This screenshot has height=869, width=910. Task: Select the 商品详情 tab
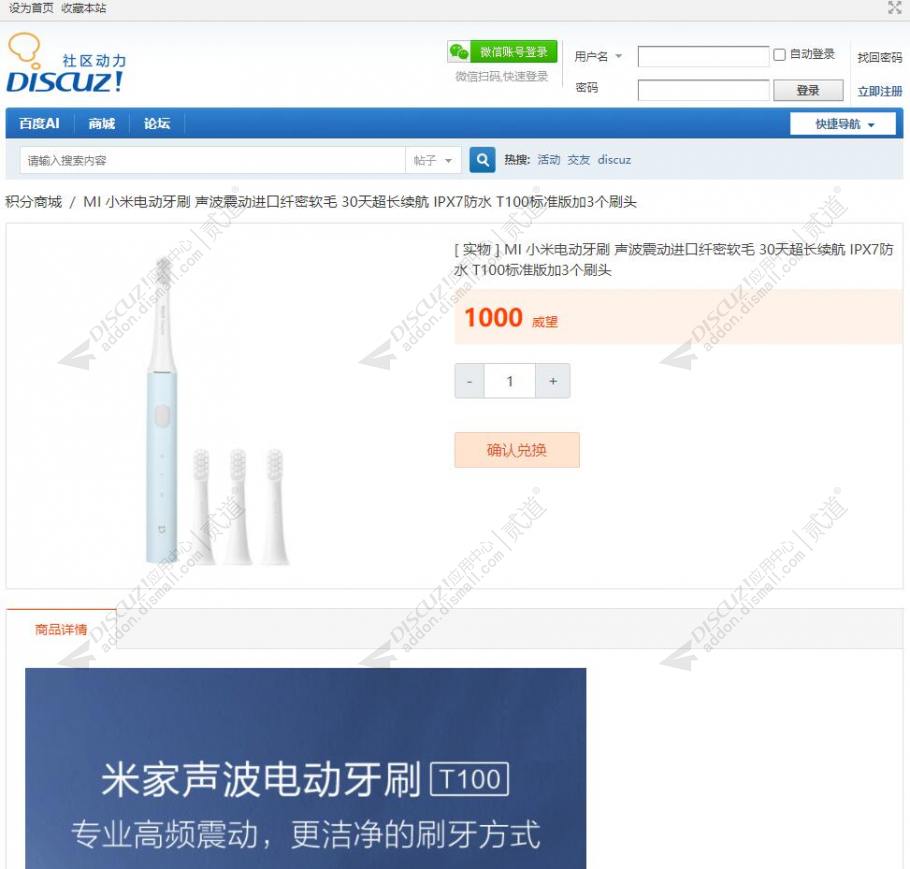[x=61, y=629]
